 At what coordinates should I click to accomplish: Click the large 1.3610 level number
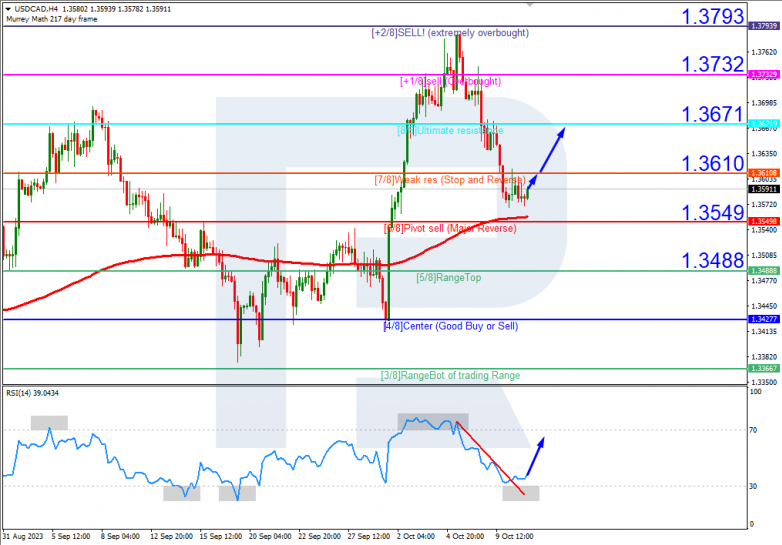712,164
